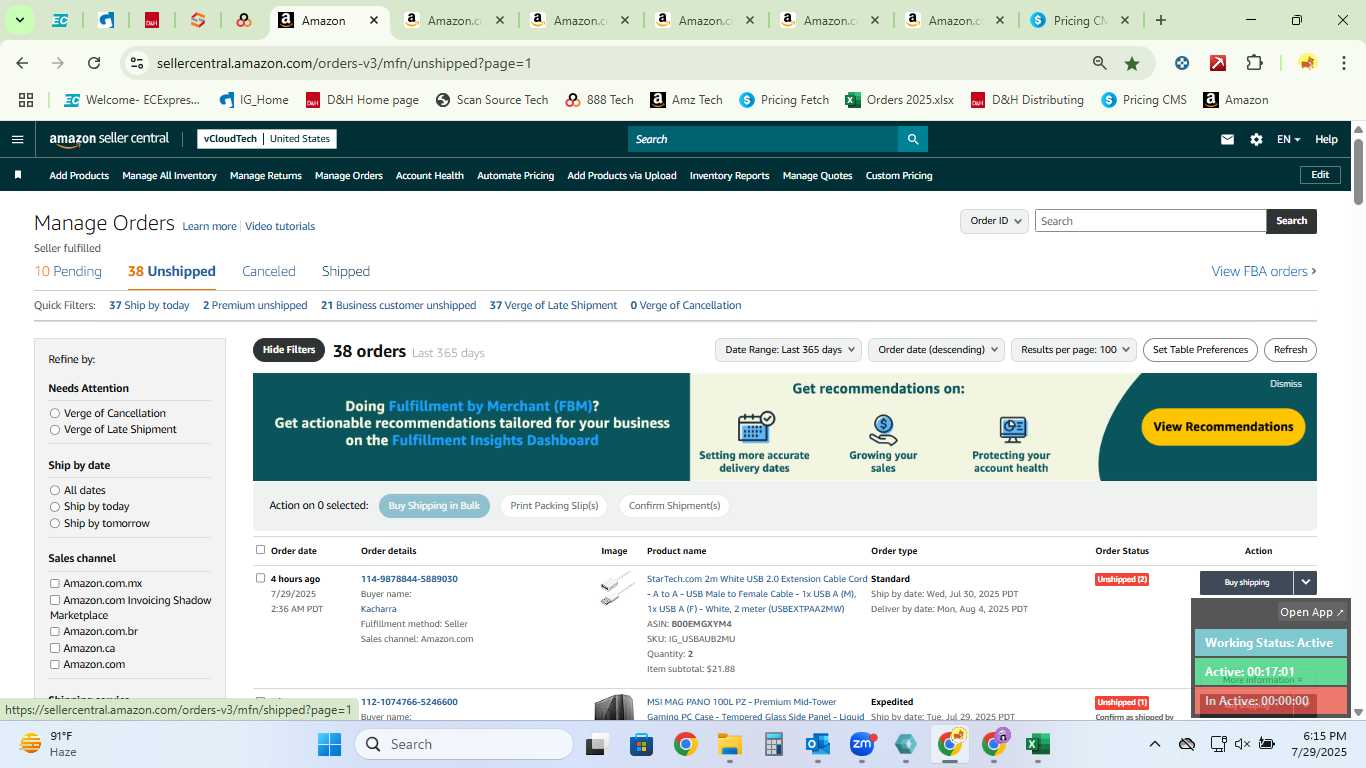Check the Amazon.com.mx sales channel box
The image size is (1366, 768).
tap(55, 583)
